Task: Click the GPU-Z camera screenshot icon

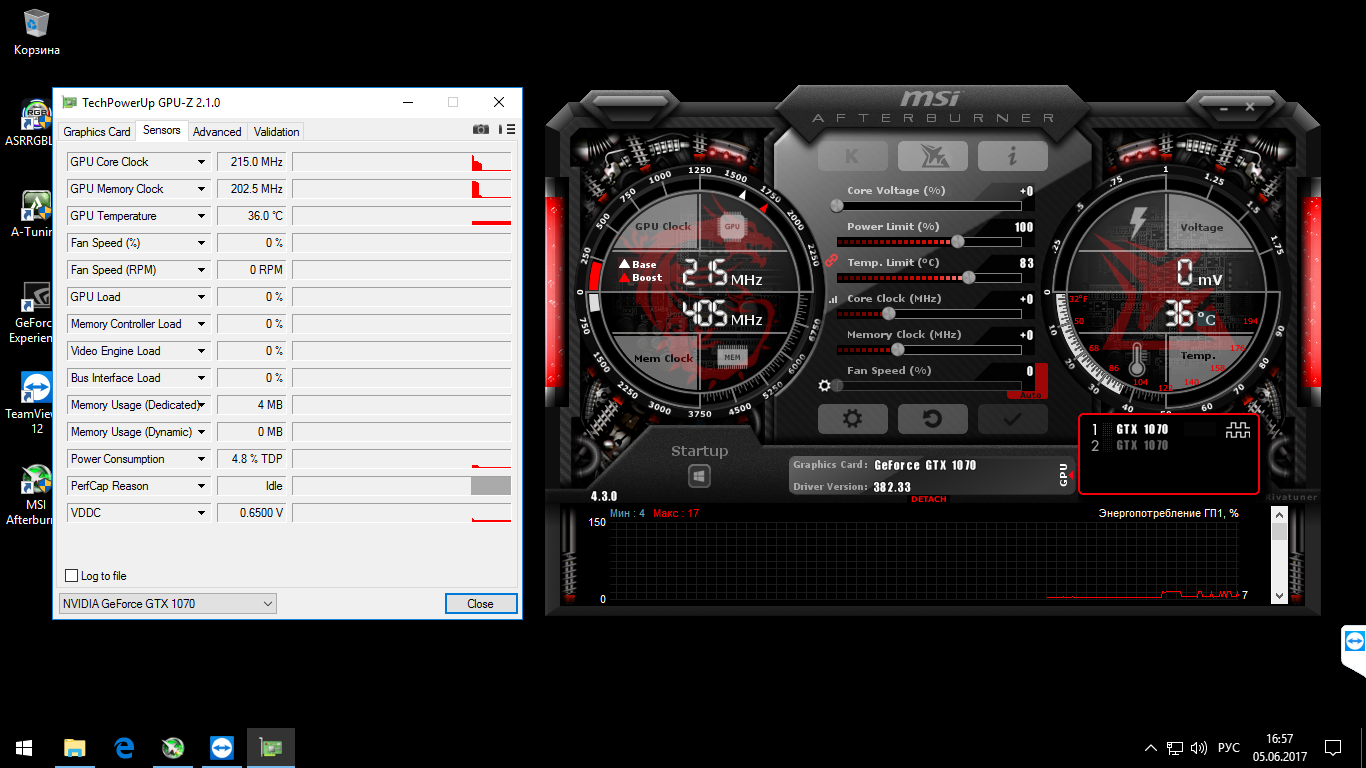Action: pyautogui.click(x=481, y=129)
